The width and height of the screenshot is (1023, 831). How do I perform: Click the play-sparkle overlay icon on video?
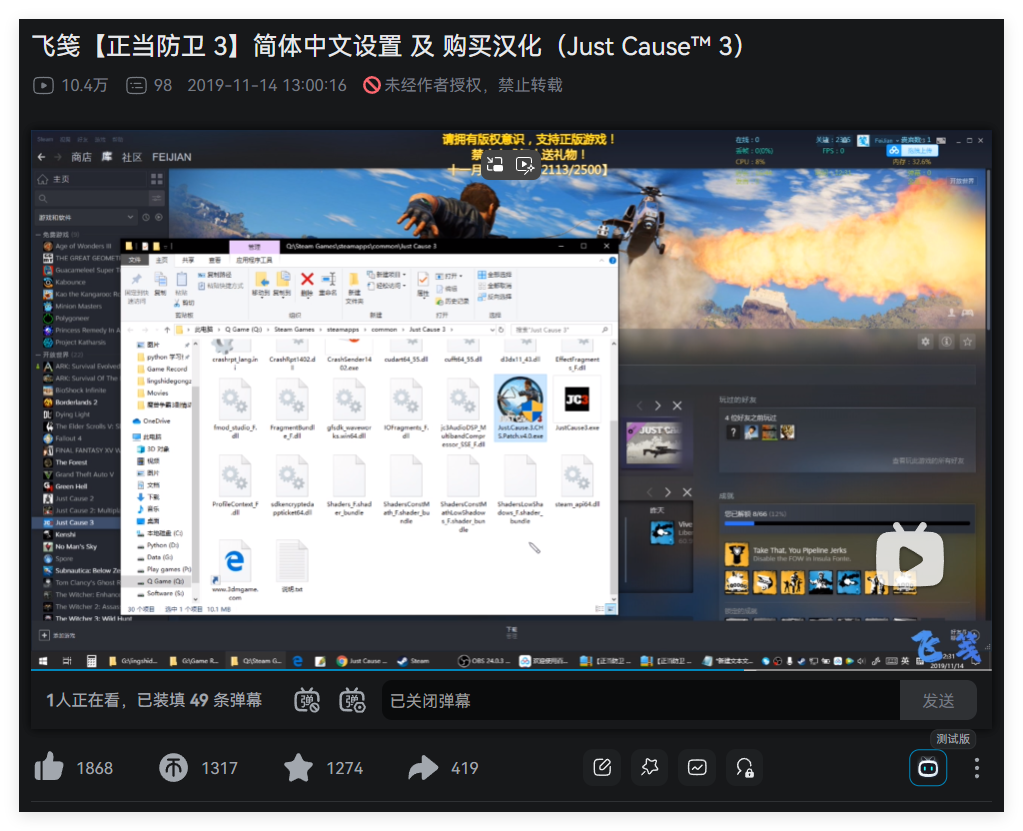click(x=525, y=164)
